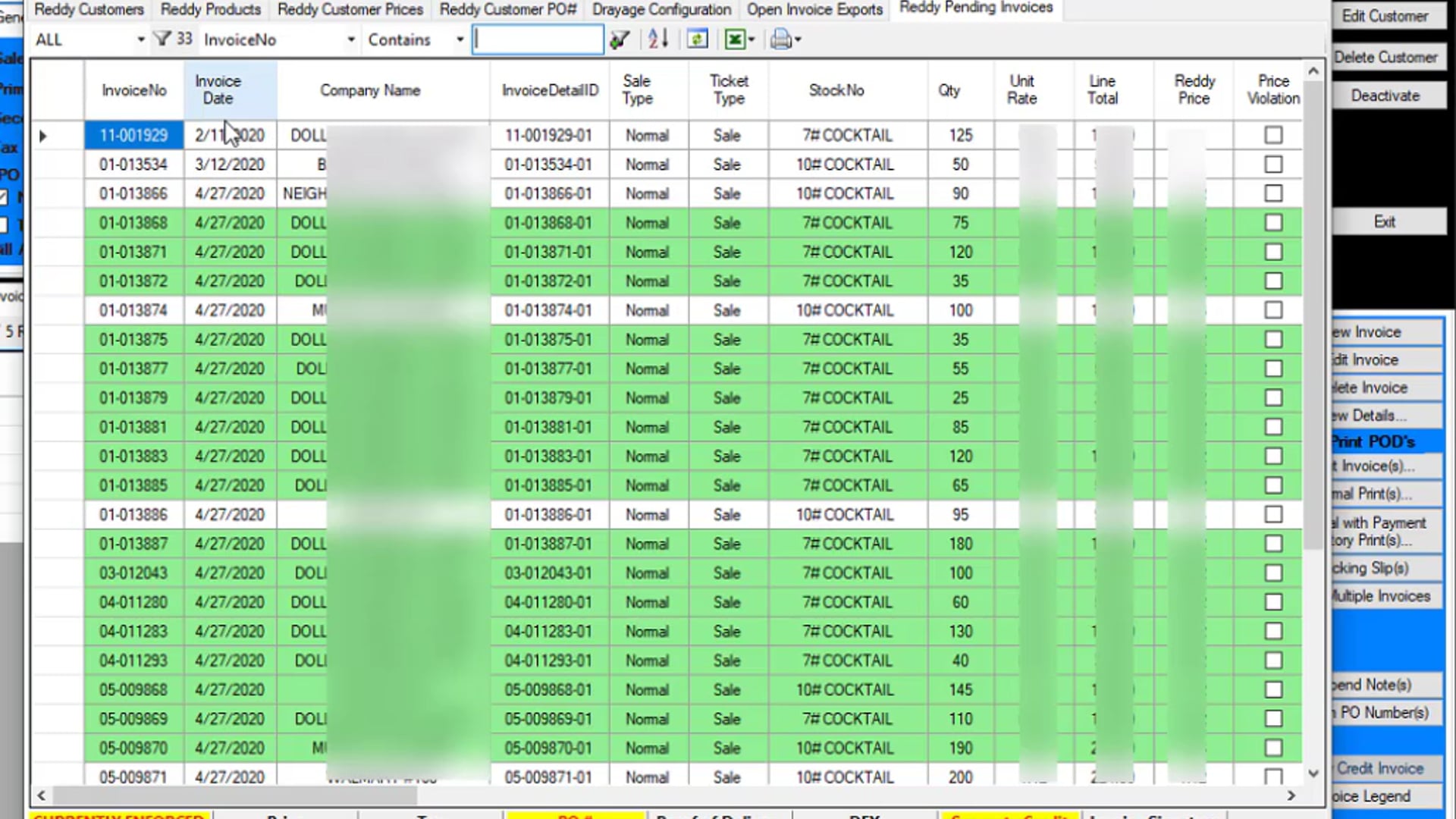Click the Credit Invoice button
This screenshot has width=1456, height=819.
tap(1380, 768)
